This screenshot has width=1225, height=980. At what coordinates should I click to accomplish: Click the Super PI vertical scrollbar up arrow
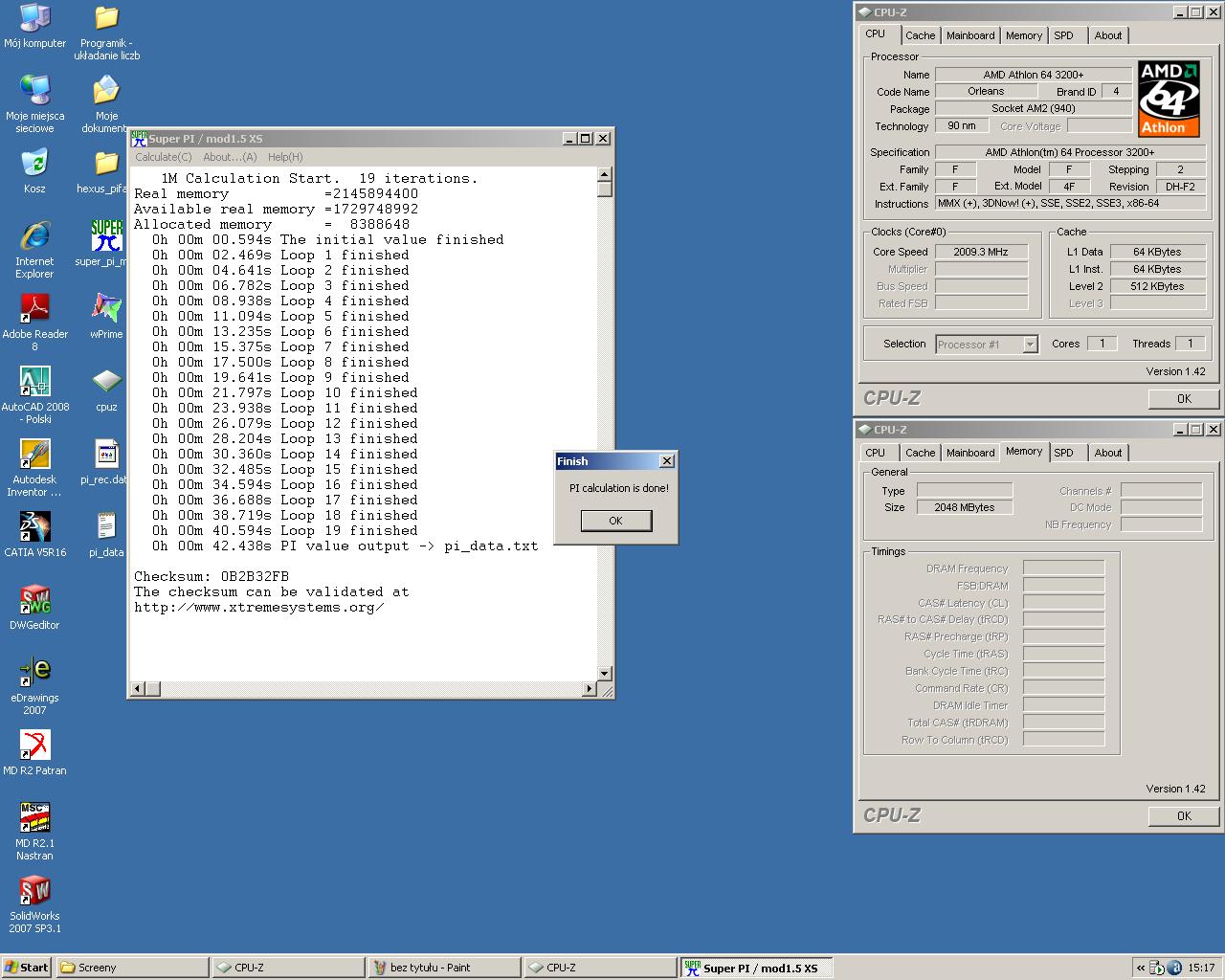604,174
